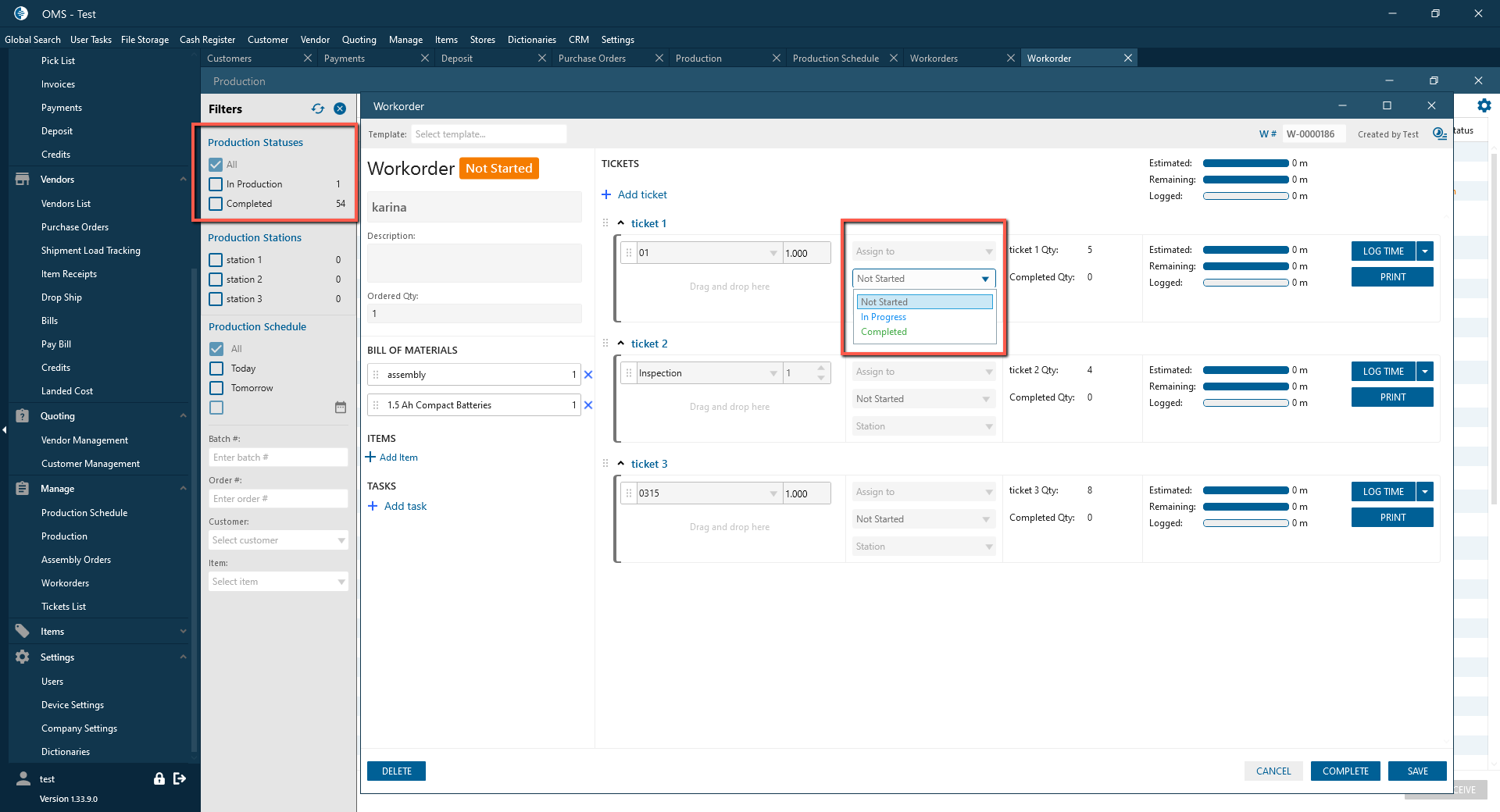Click the Enter batch # input field
Image resolution: width=1500 pixels, height=812 pixels.
278,458
